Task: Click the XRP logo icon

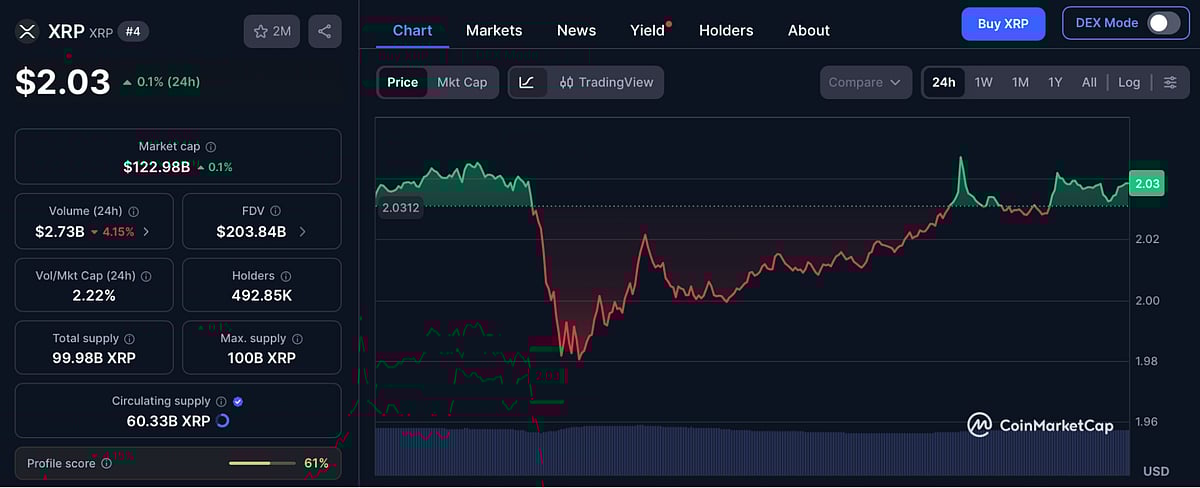Action: pos(27,31)
